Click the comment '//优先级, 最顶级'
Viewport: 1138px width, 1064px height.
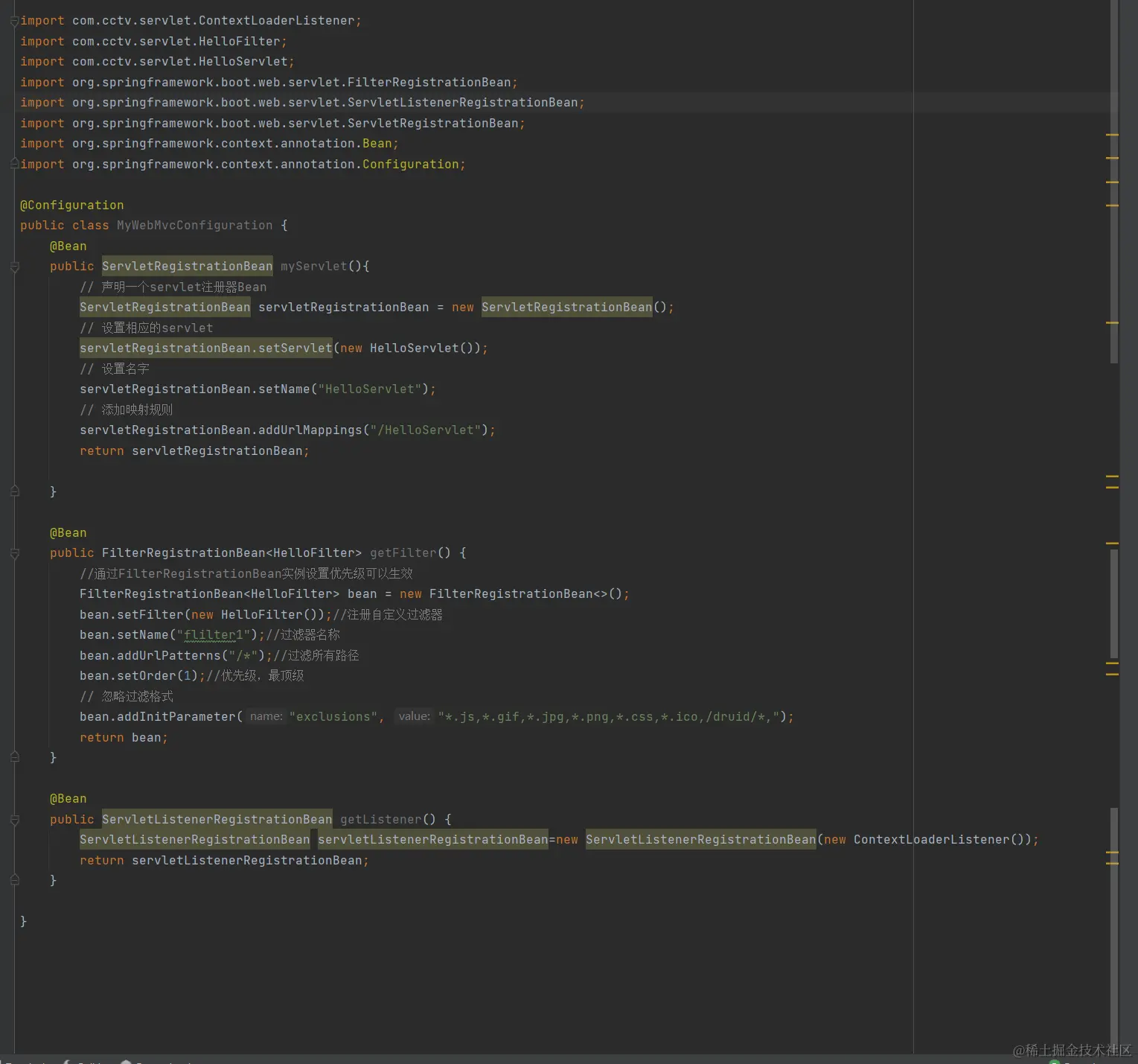[255, 675]
